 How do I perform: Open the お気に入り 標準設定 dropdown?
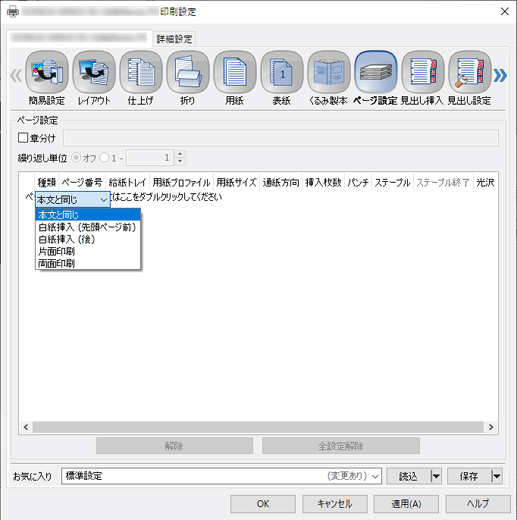(221, 476)
